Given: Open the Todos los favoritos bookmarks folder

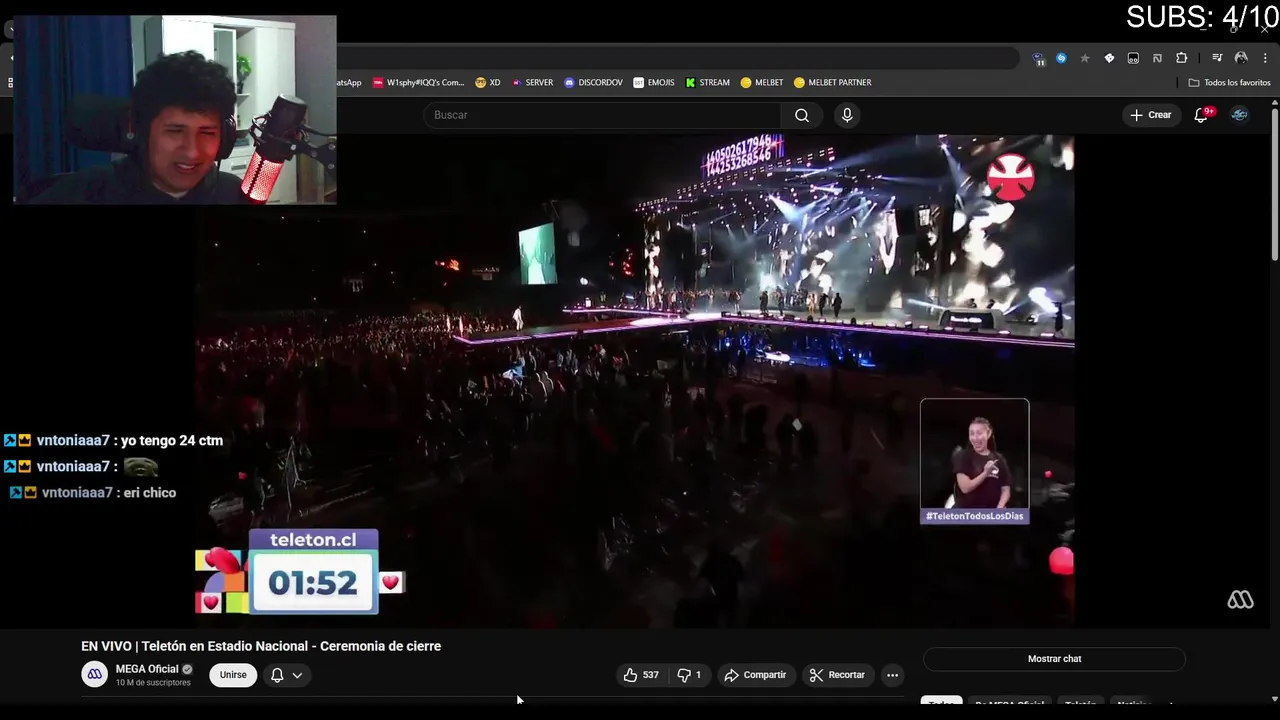Looking at the screenshot, I should pos(1229,83).
